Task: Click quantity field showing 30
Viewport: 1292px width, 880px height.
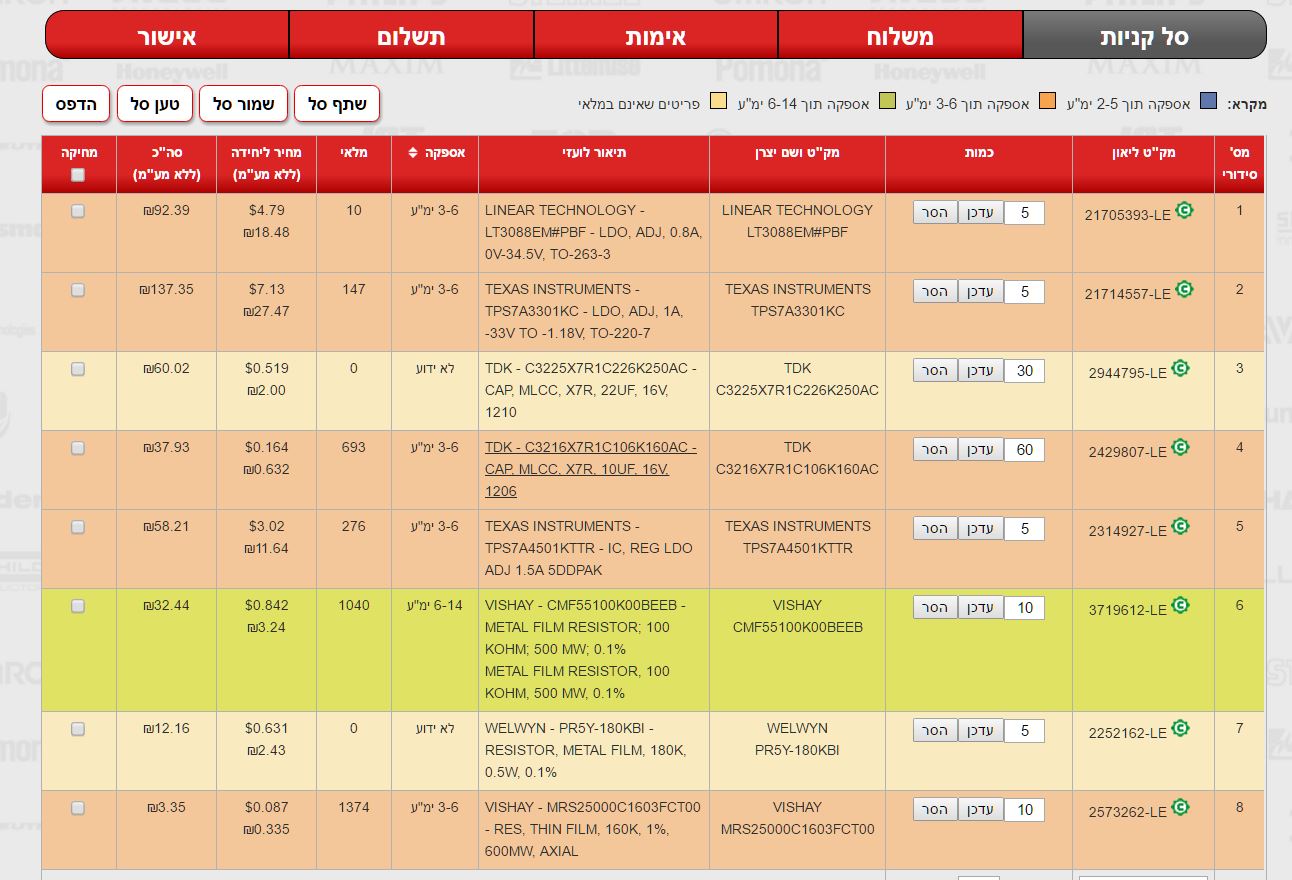Action: click(x=1025, y=371)
